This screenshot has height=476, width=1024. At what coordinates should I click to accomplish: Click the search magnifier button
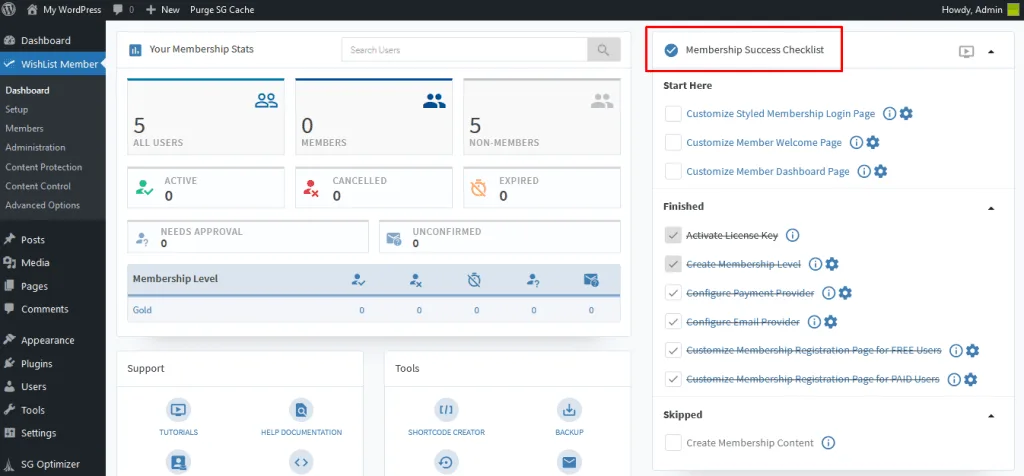click(x=603, y=50)
